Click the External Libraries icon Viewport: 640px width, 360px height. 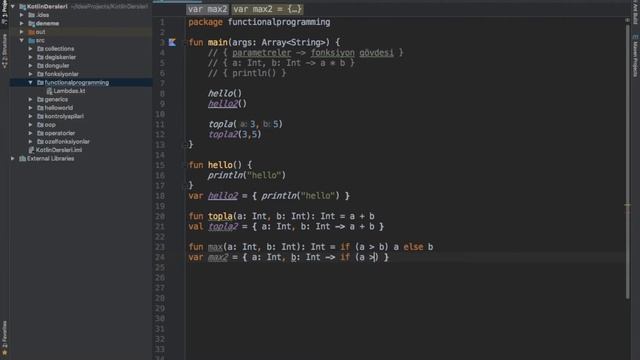pyautogui.click(x=22, y=159)
